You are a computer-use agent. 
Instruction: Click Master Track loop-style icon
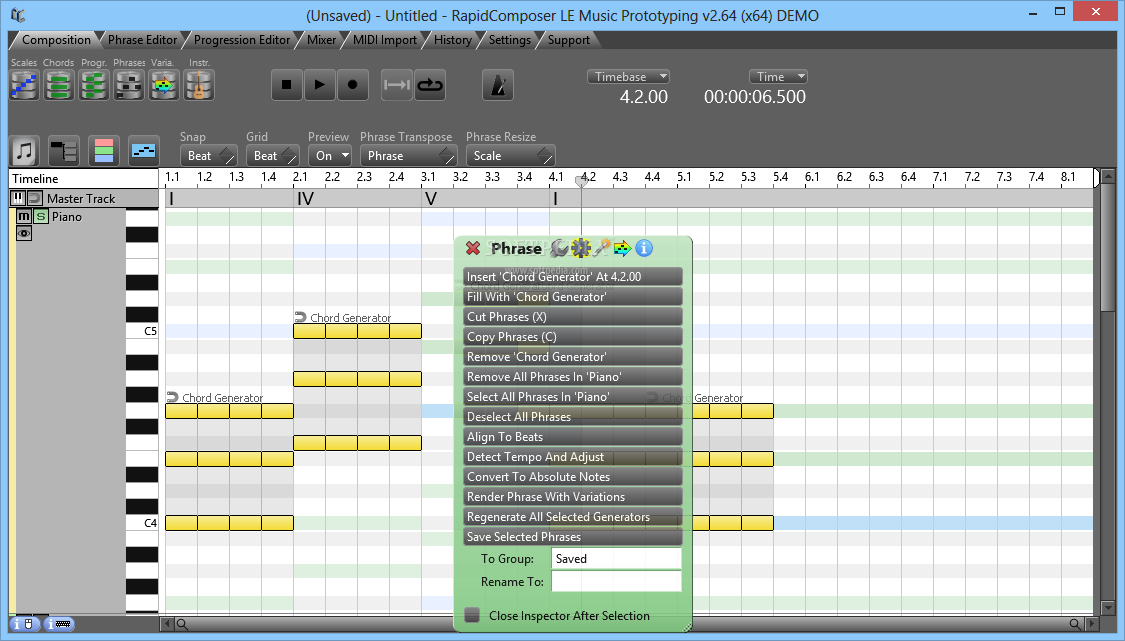(x=34, y=198)
